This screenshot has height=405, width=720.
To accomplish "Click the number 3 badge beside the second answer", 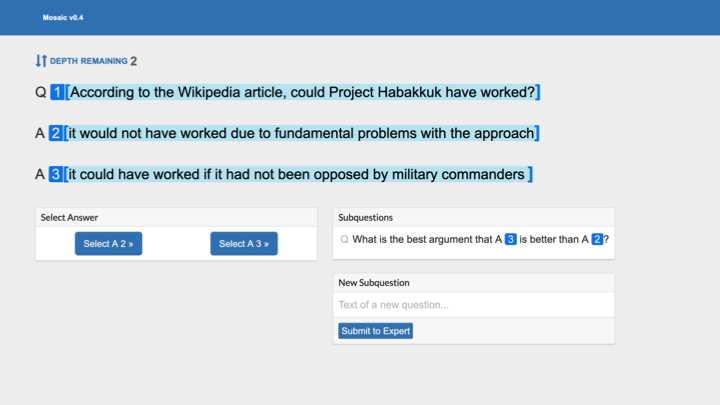I will click(x=56, y=175).
